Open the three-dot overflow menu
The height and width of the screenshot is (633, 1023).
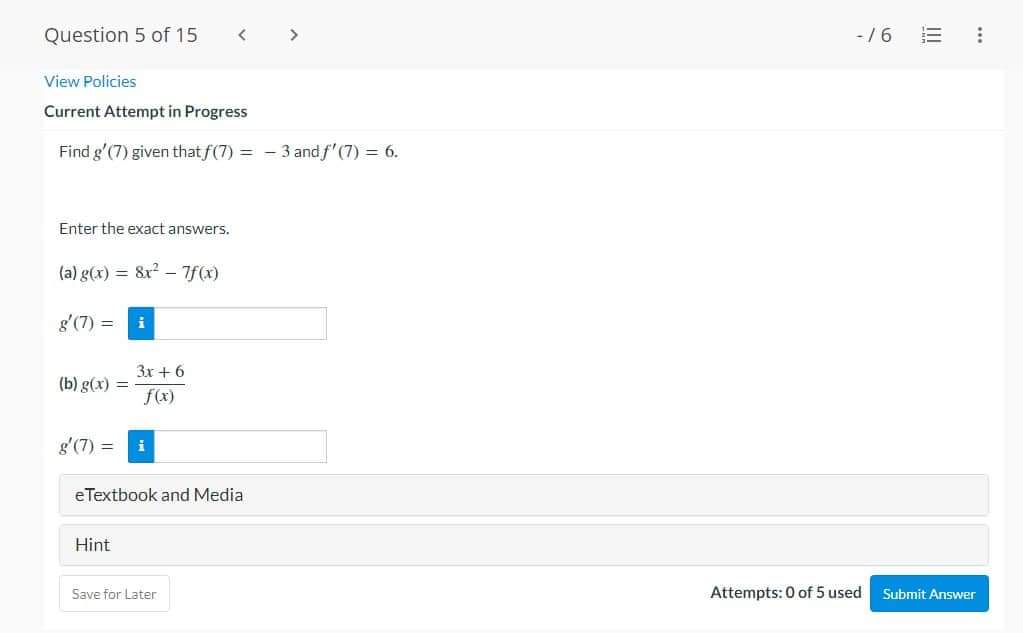979,34
